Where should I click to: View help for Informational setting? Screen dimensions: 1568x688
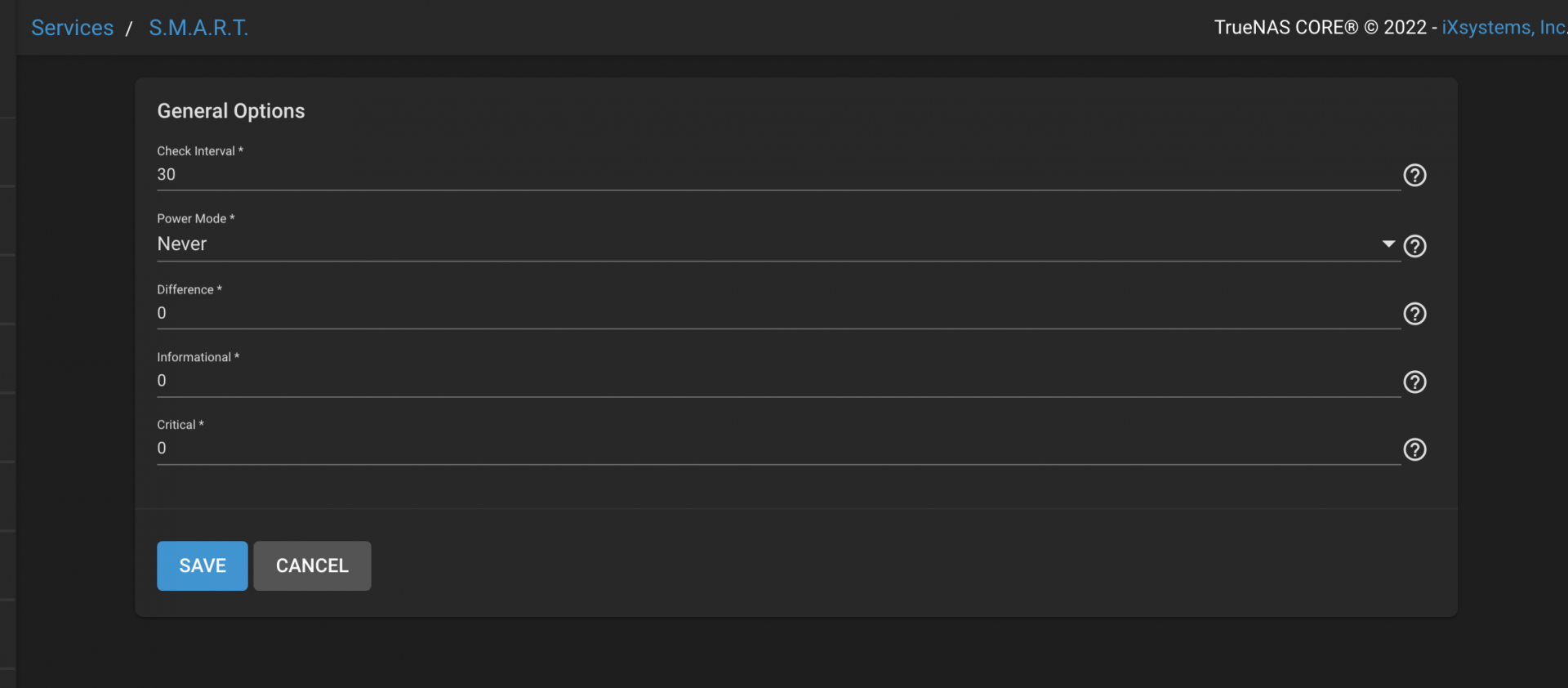[x=1414, y=382]
